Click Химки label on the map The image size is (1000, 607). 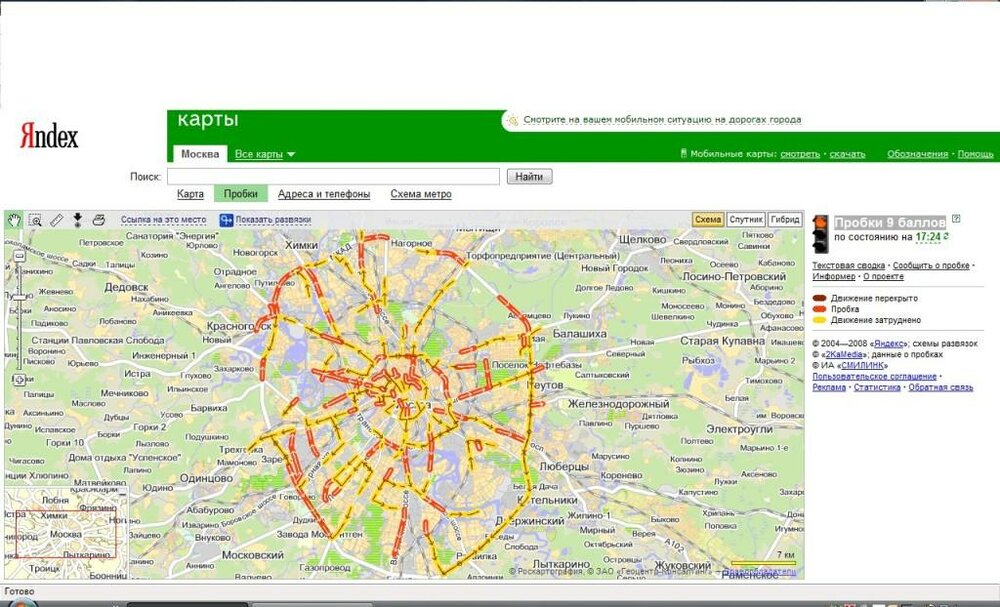(x=301, y=245)
